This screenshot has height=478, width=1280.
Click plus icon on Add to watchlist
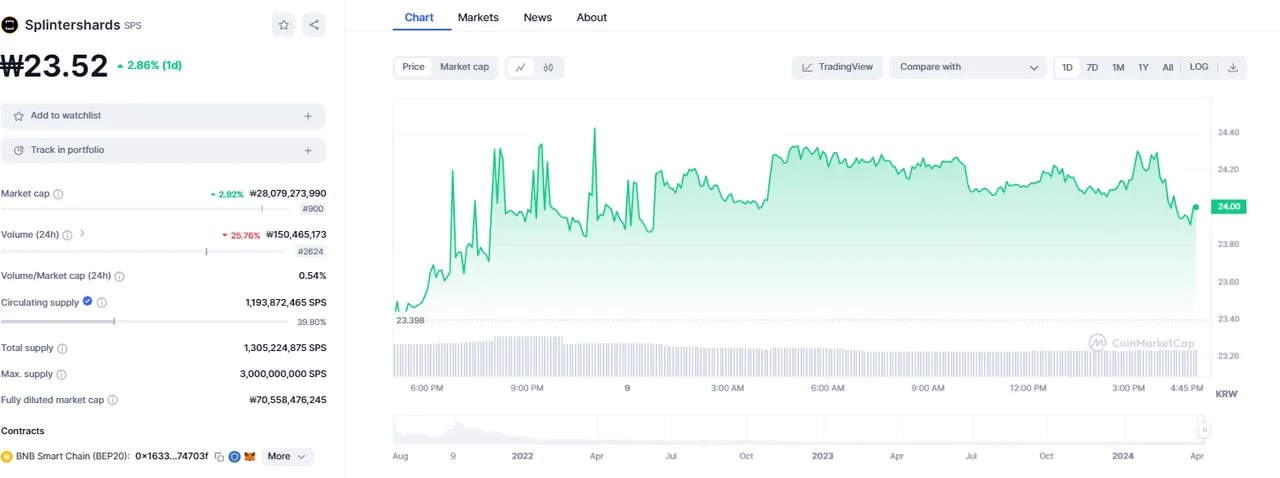308,116
